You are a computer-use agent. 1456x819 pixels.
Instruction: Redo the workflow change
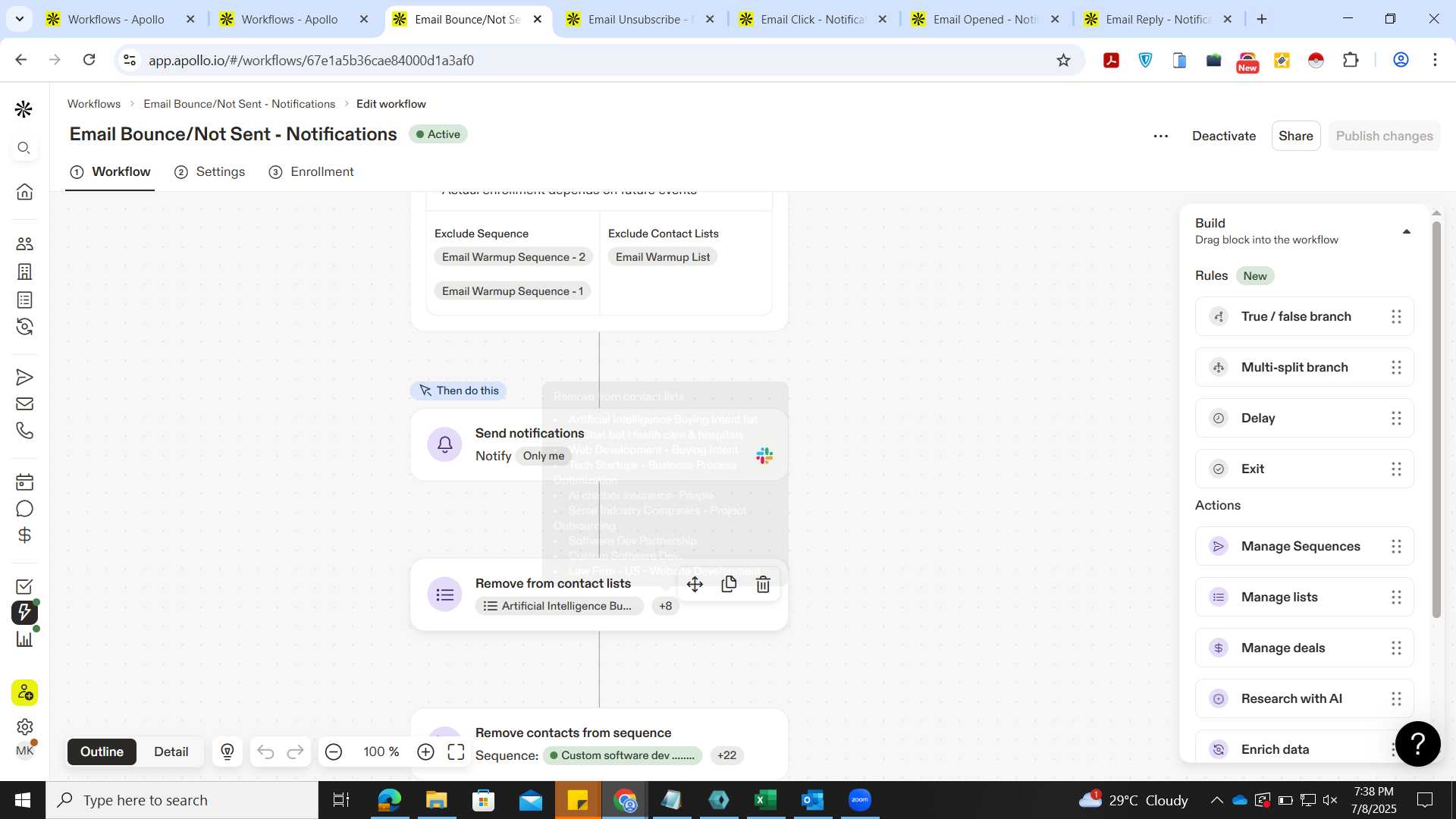tap(295, 752)
